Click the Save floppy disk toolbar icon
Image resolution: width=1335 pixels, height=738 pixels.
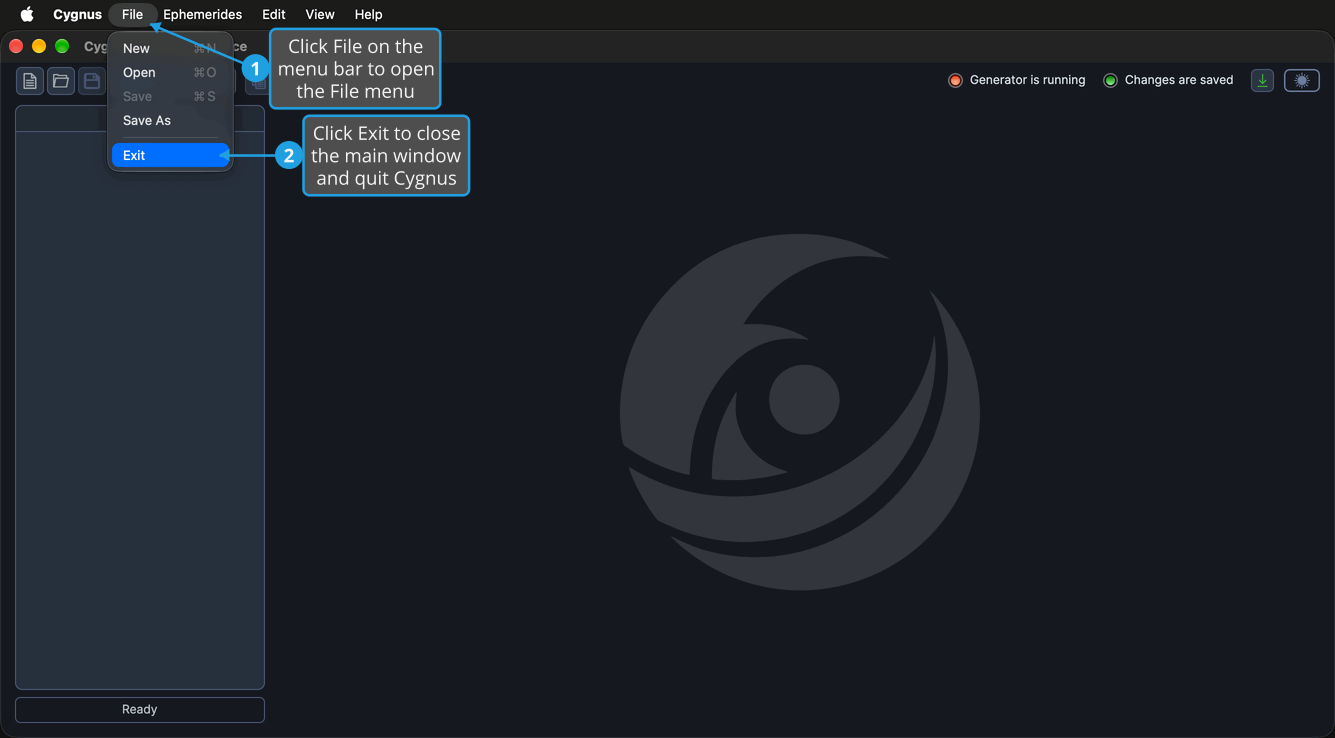(x=92, y=81)
